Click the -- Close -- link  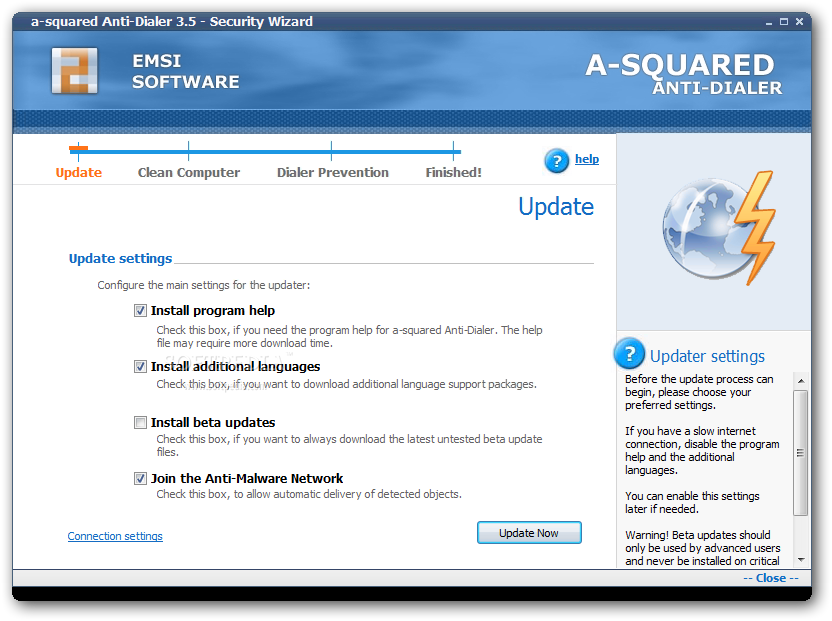tap(771, 578)
